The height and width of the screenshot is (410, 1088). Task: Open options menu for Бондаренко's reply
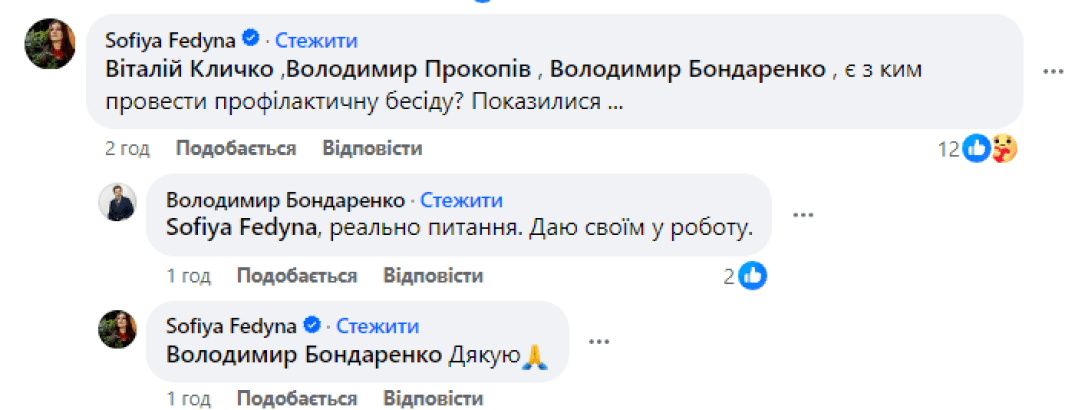pos(802,214)
